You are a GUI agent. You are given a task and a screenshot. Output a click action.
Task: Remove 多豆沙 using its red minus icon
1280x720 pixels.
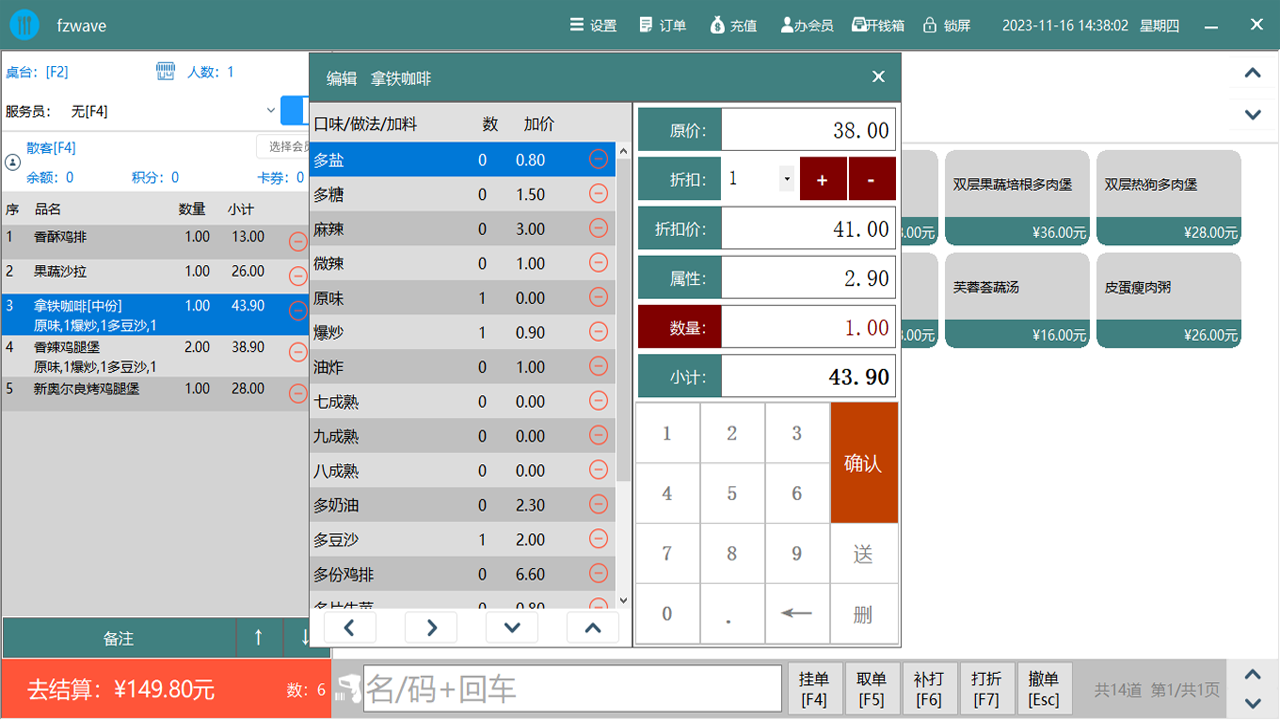(598, 538)
